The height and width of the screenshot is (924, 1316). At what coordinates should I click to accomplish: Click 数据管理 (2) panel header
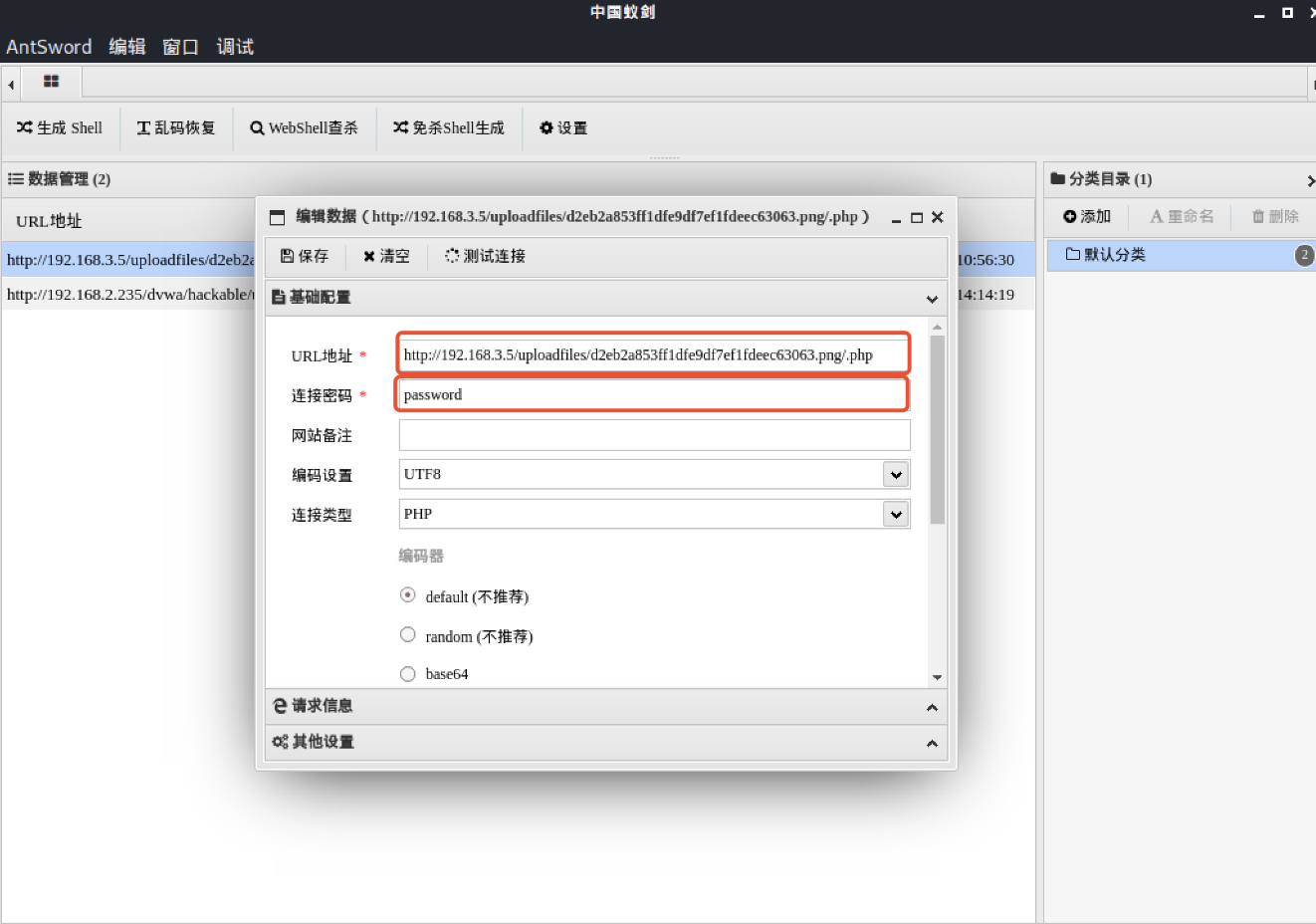60,179
